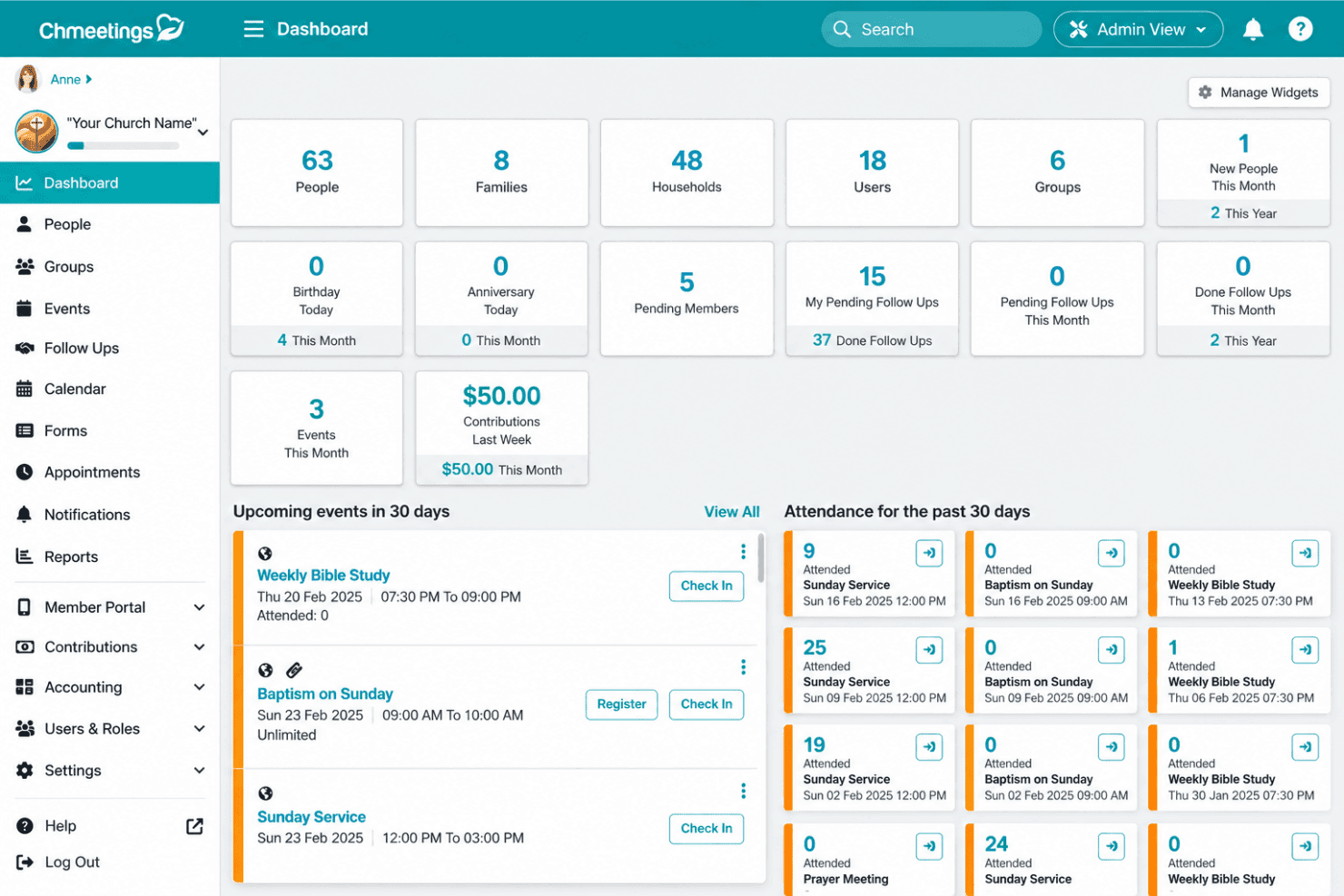Open attendance for Baptism on Sunday 02 Feb

(x=1112, y=747)
